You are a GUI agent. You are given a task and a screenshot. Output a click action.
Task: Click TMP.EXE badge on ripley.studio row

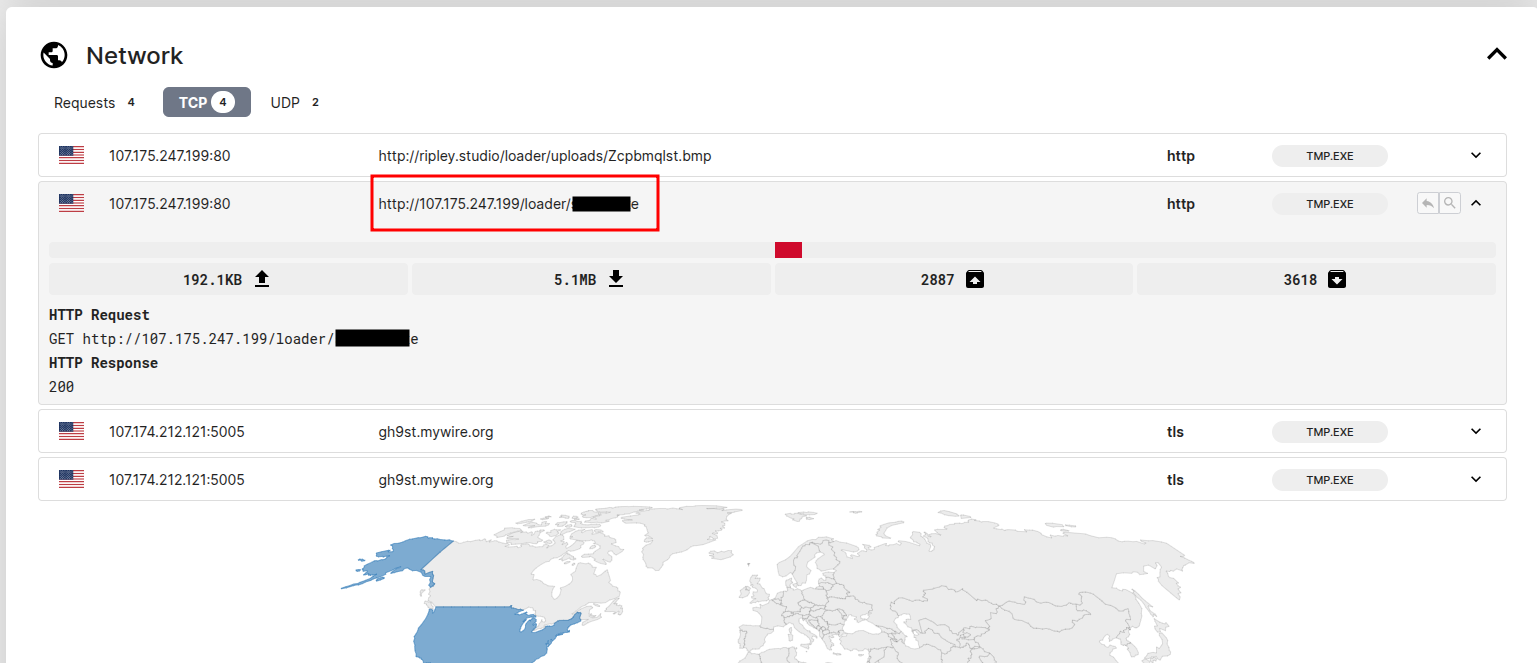click(x=1329, y=156)
